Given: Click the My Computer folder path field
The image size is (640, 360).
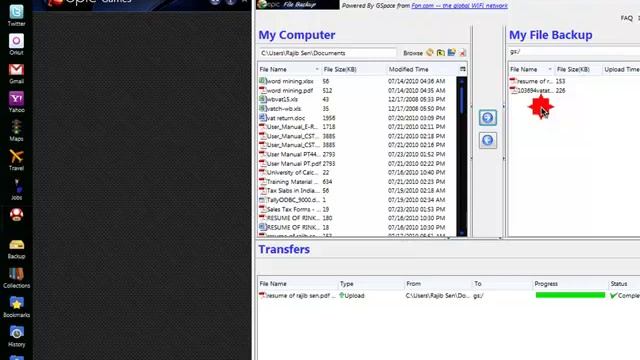Looking at the screenshot, I should point(327,53).
